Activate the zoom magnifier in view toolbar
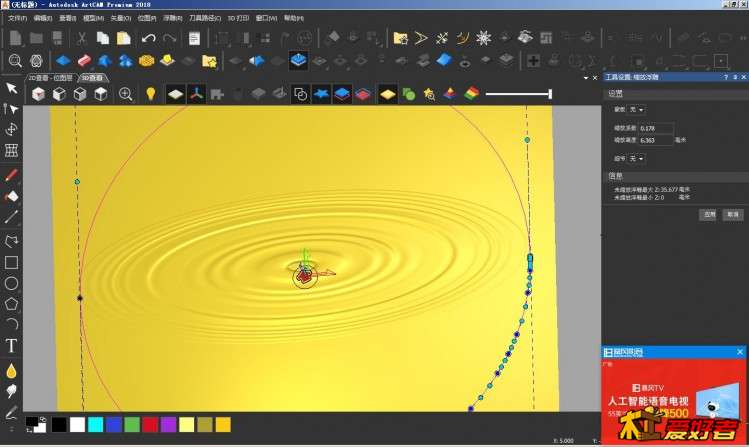Screen dimensions: 749x447 tap(126, 94)
